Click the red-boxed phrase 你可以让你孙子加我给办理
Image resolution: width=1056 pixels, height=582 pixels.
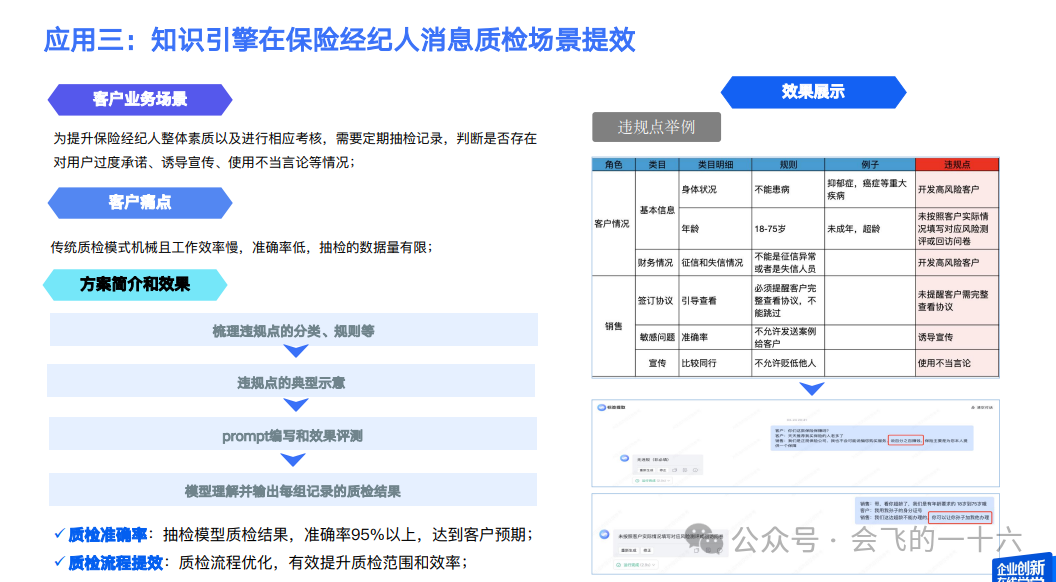[x=960, y=517]
